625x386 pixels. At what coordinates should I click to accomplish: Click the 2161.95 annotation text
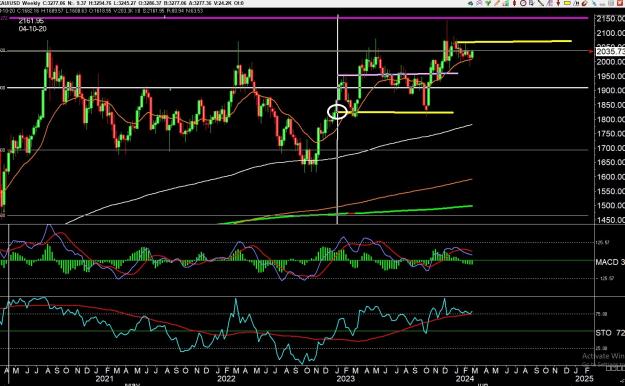(x=31, y=21)
